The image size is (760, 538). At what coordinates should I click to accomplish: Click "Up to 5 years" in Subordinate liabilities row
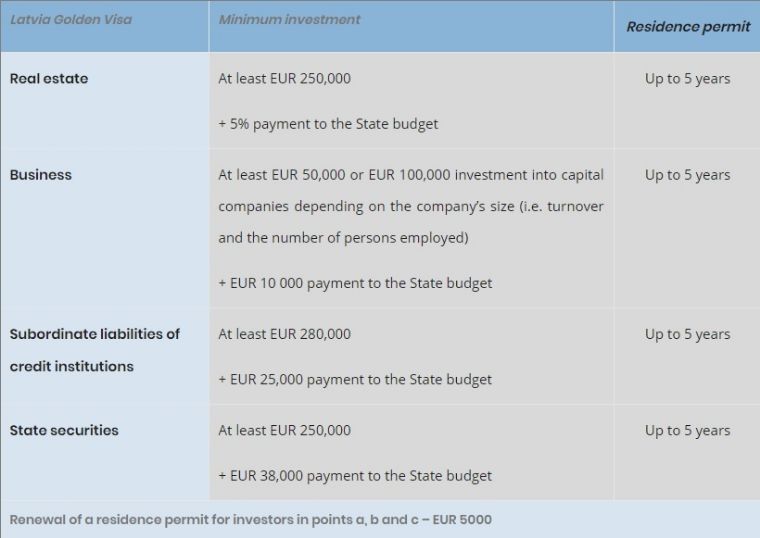pos(687,334)
